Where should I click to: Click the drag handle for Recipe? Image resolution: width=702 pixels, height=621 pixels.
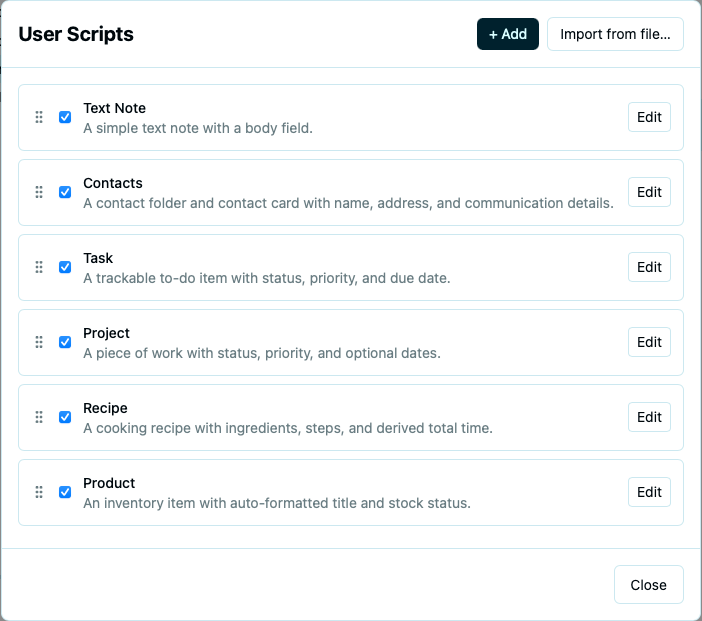click(39, 417)
